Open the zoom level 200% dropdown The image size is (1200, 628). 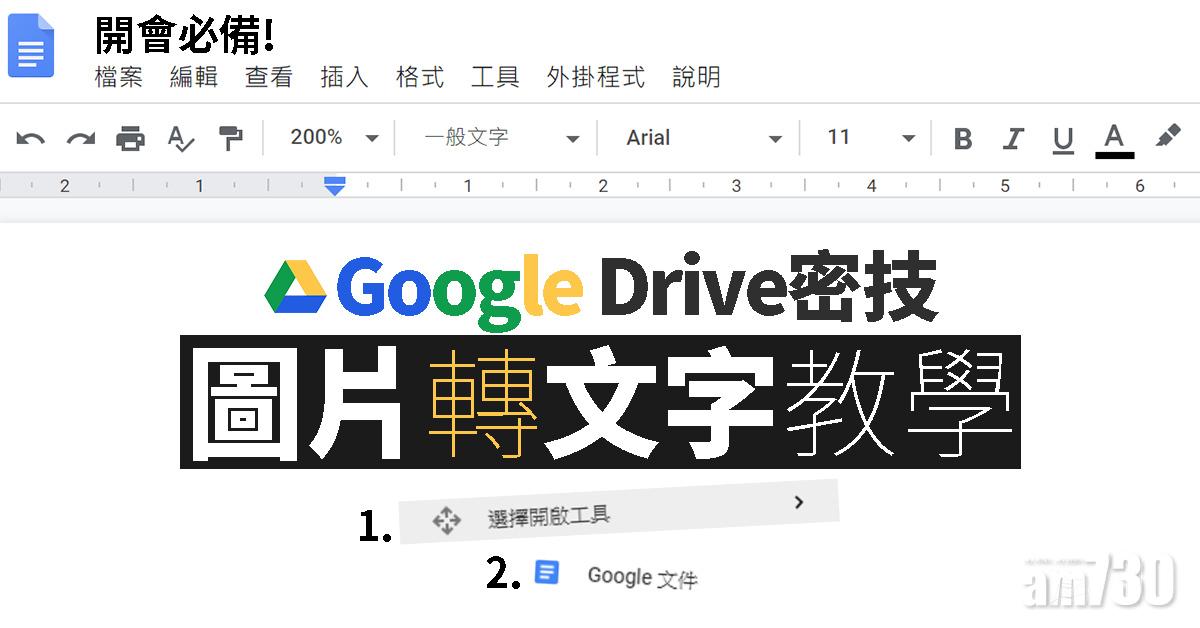coord(330,138)
